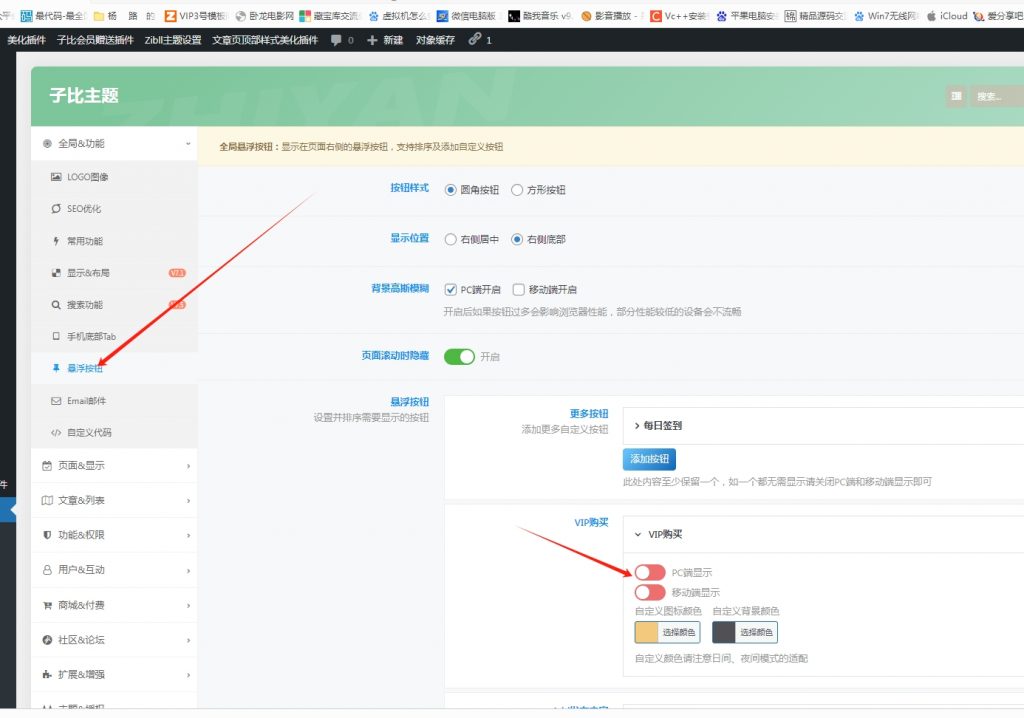Check the 移动端开启 checkbox
This screenshot has width=1024, height=718.
518,290
